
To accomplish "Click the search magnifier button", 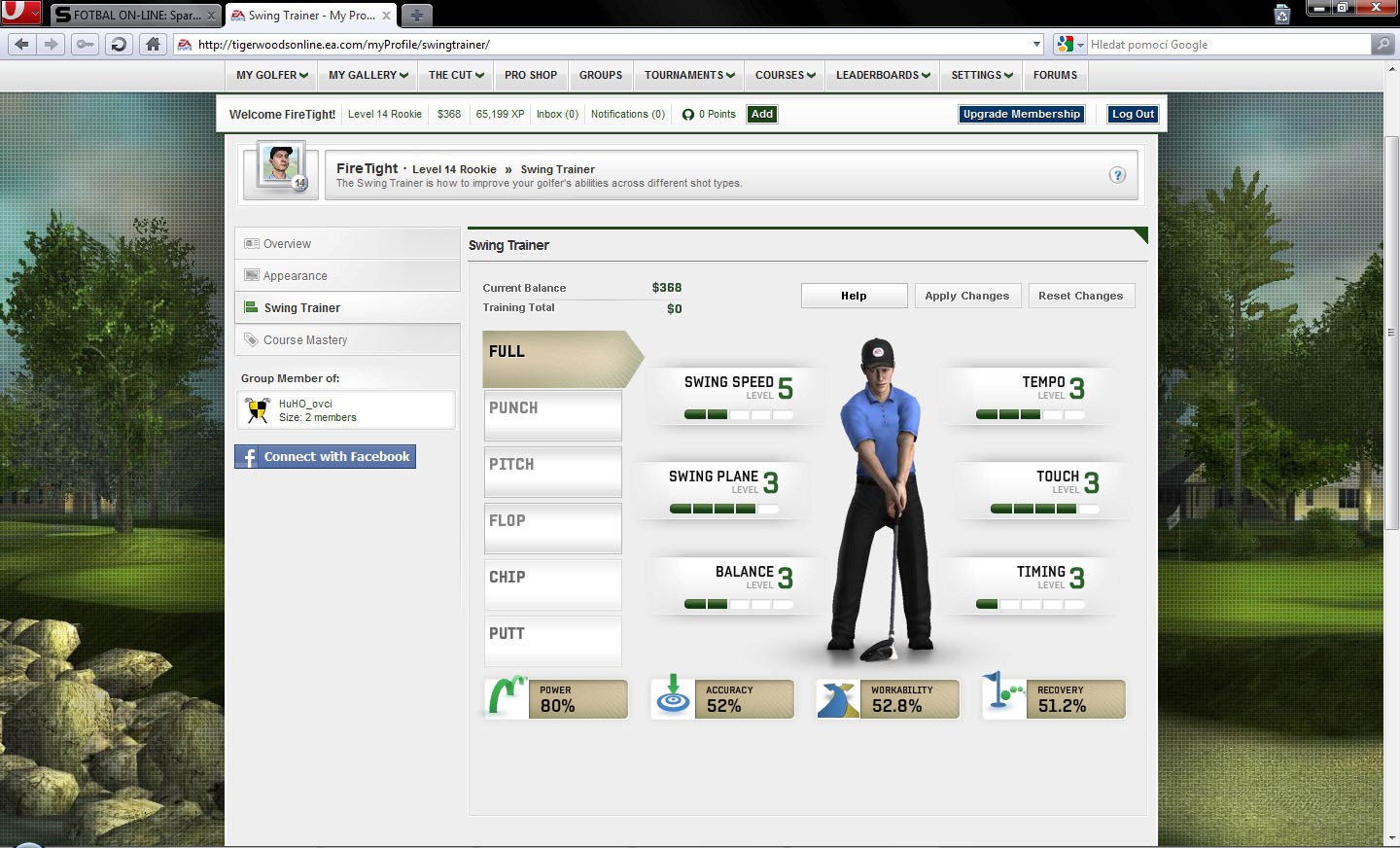I will pyautogui.click(x=1382, y=44).
